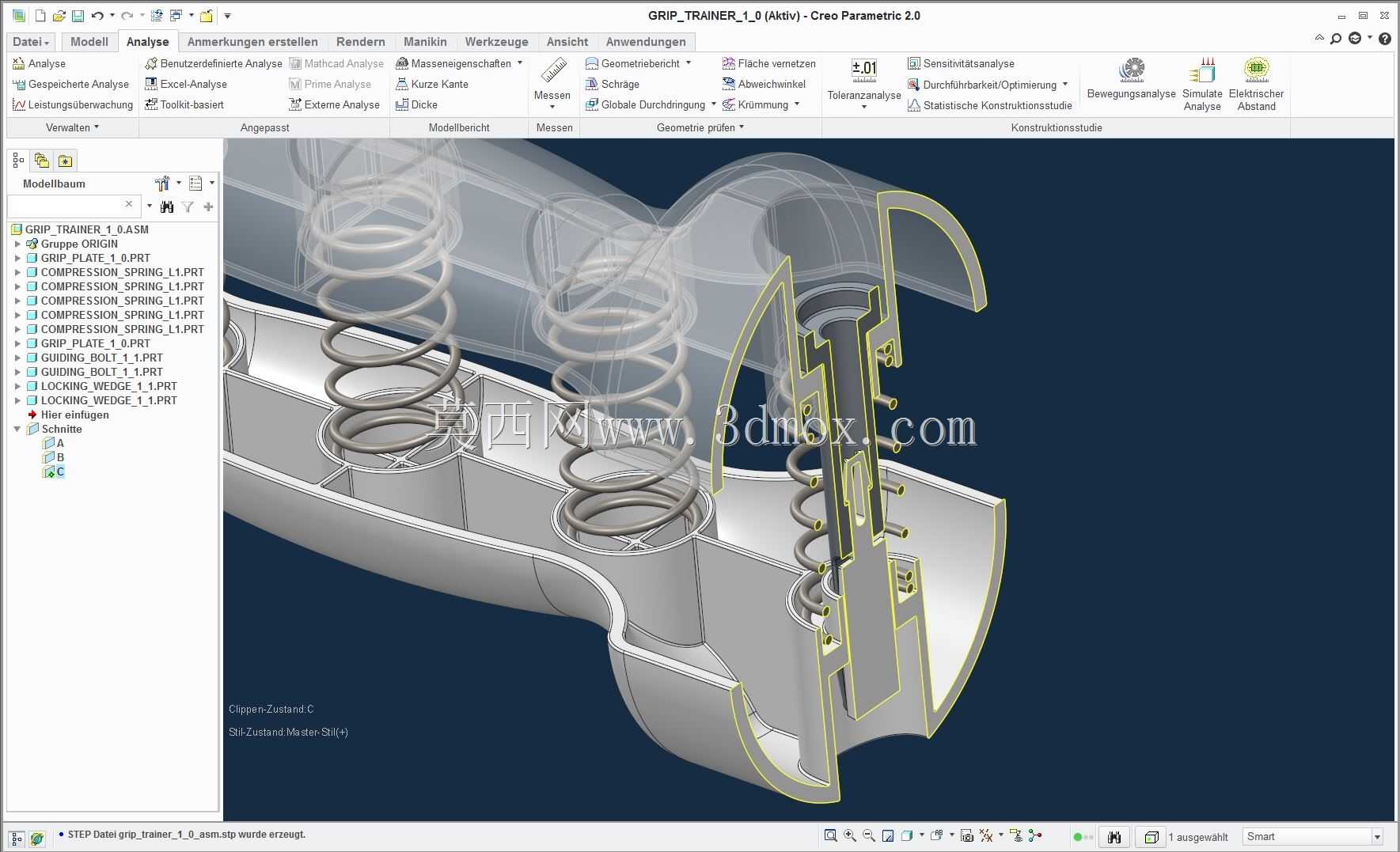Viewport: 1400px width, 852px height.
Task: Click the Messen measure ruler icon
Action: click(552, 71)
